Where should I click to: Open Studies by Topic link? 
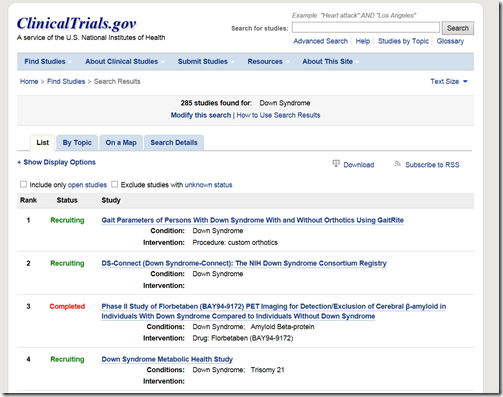[403, 41]
